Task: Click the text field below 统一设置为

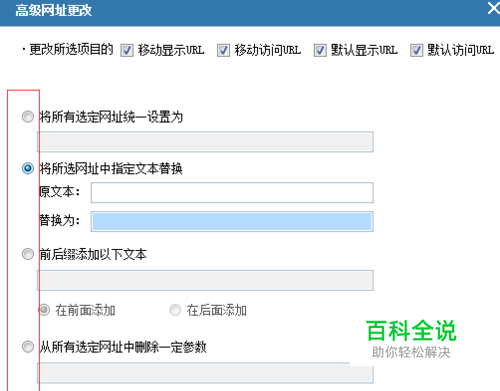Action: pyautogui.click(x=205, y=142)
